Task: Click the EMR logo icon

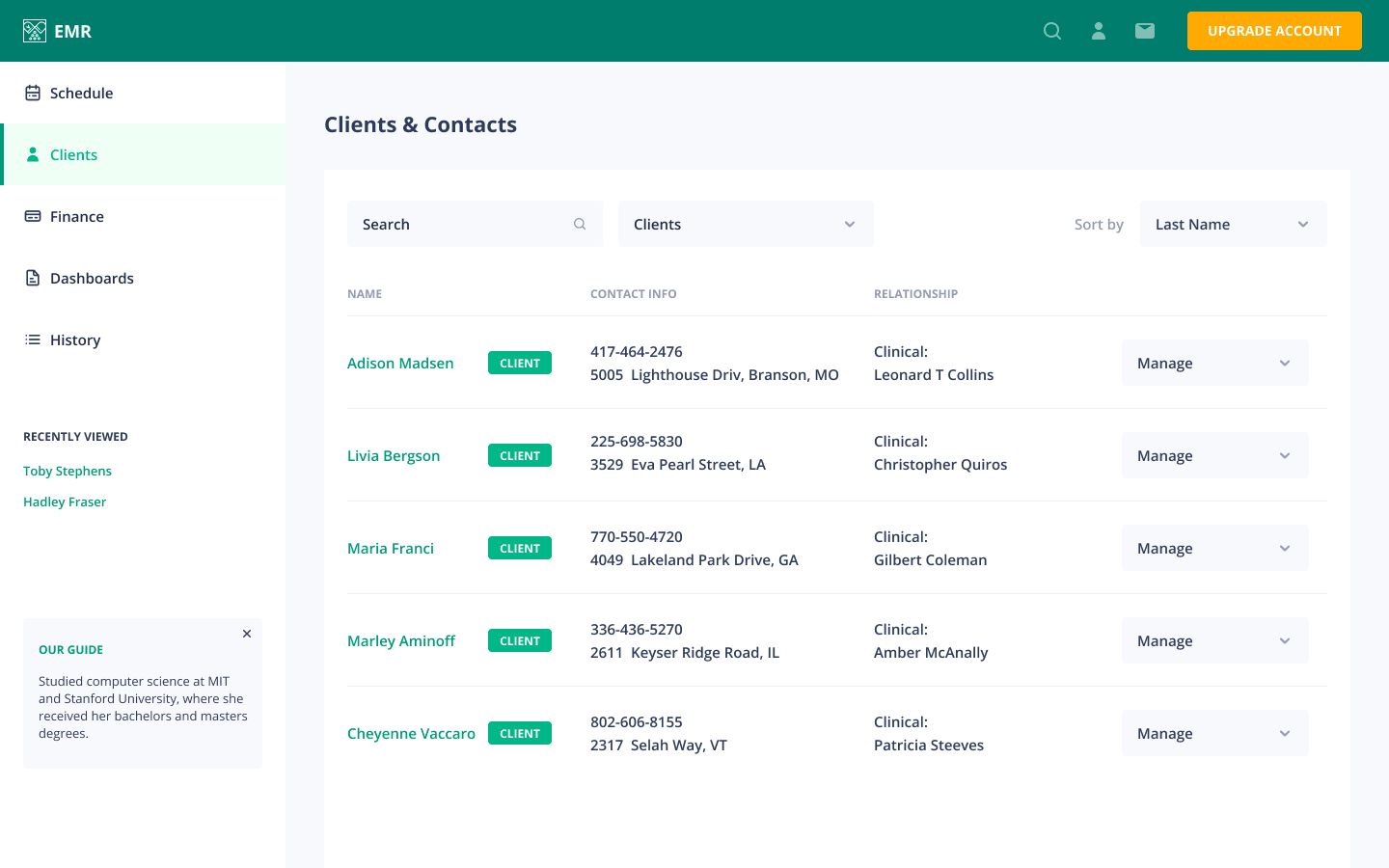Action: 35,31
